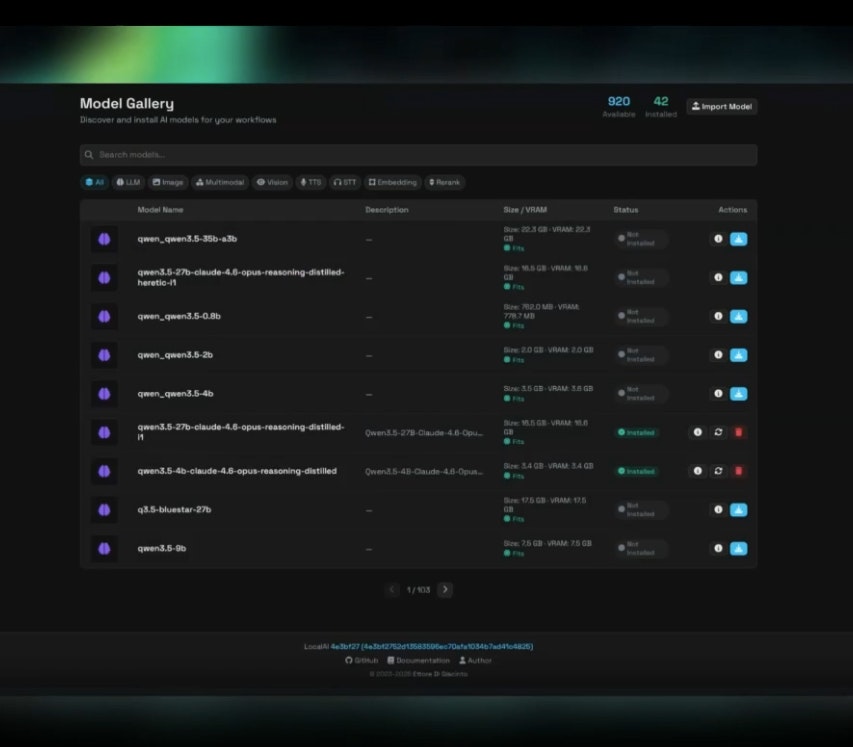Download qwen_qwen3.5-0.8b model

(738, 316)
